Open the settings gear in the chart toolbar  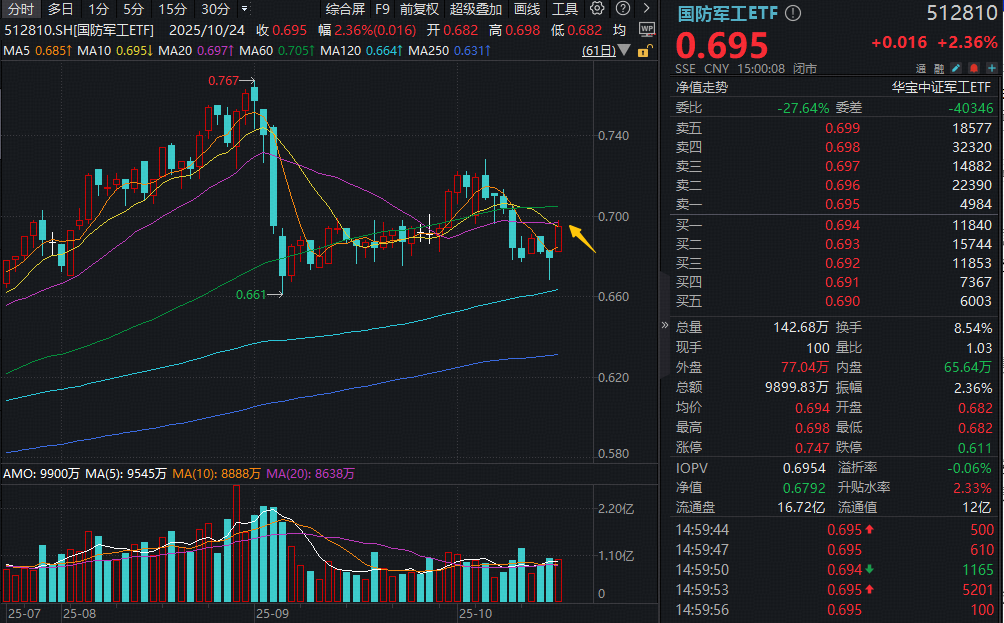597,9
